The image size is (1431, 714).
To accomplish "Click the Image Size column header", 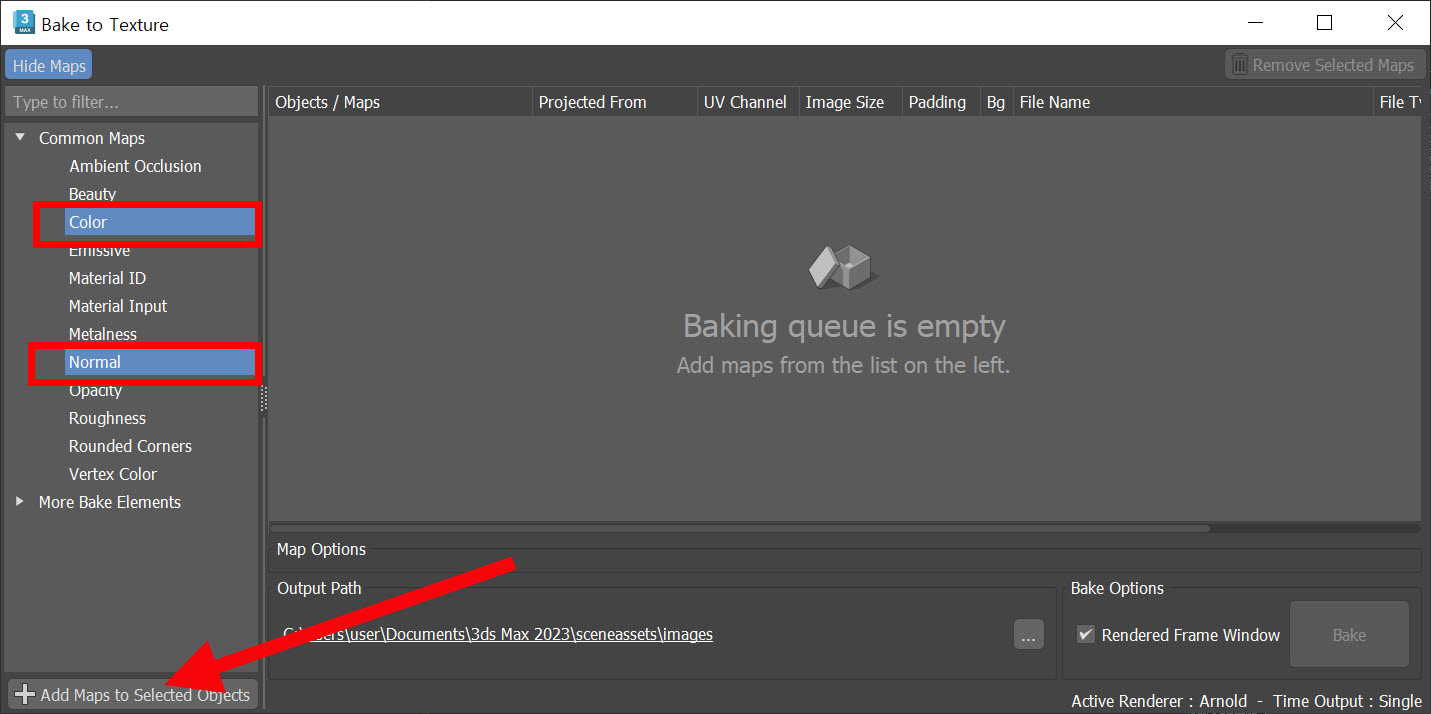I will 850,102.
